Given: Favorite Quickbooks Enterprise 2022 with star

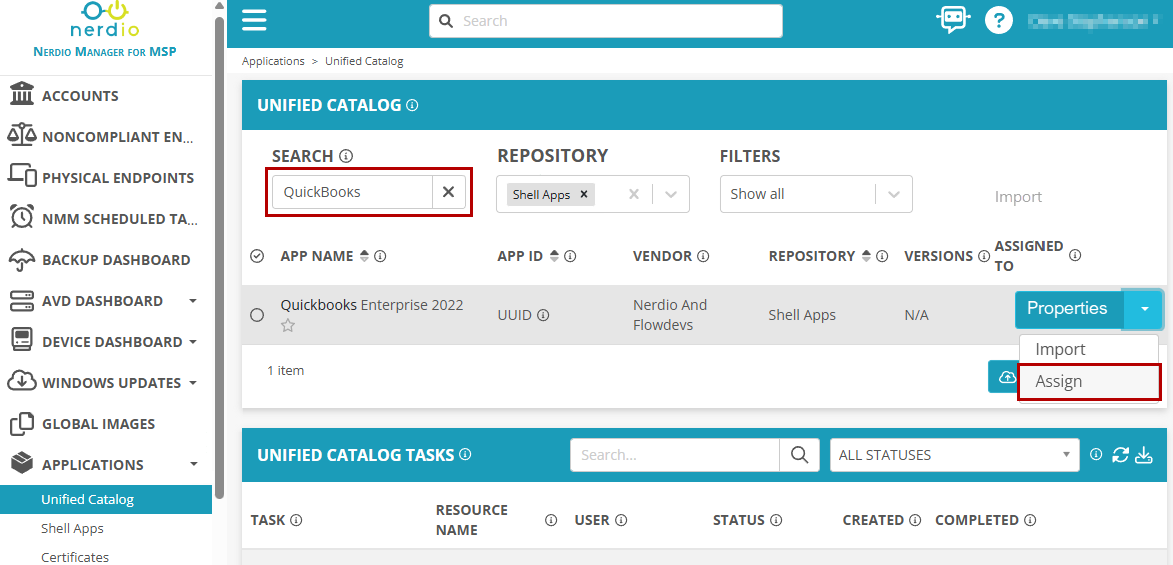Looking at the screenshot, I should tap(288, 326).
